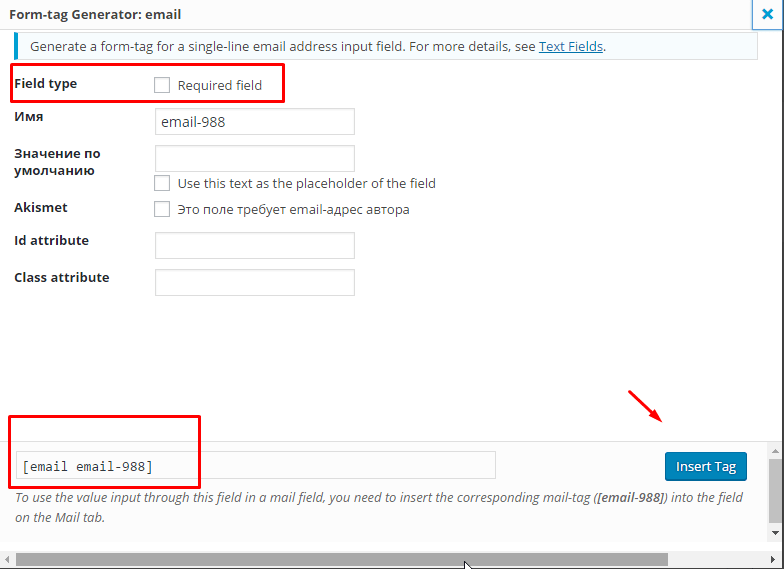The width and height of the screenshot is (784, 569).
Task: Click the horizontal scrollbar thumb
Action: point(340,560)
